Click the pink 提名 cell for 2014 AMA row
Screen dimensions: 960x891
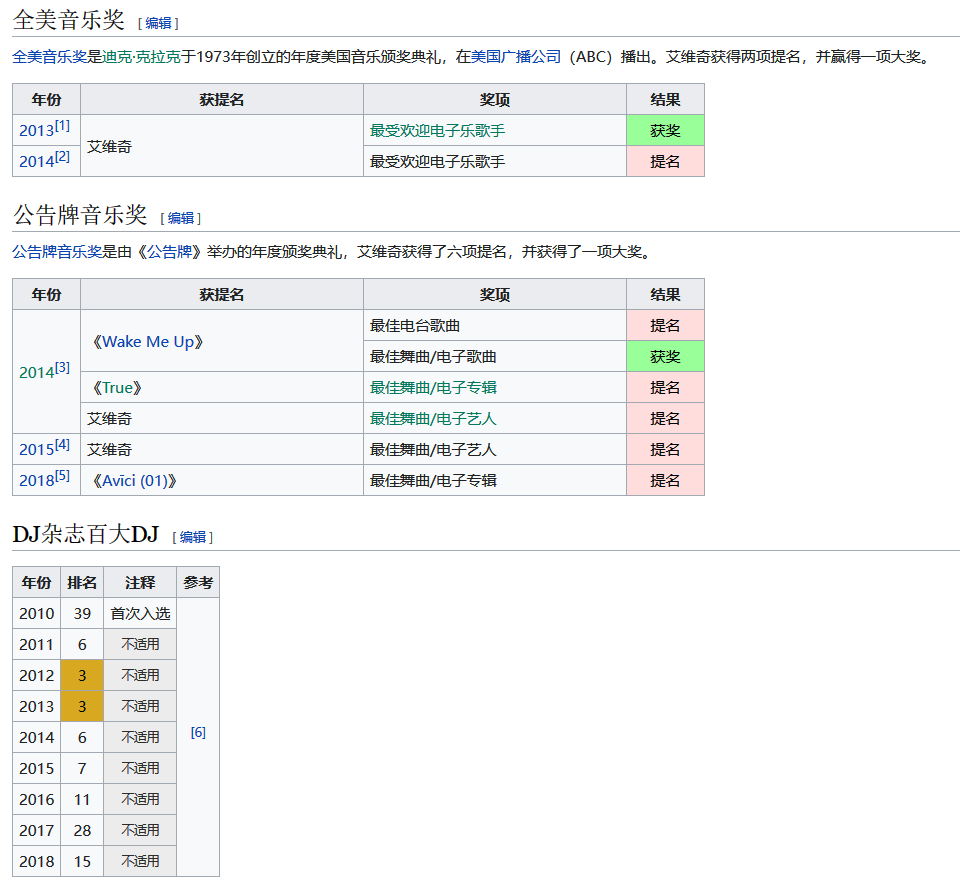pos(666,162)
